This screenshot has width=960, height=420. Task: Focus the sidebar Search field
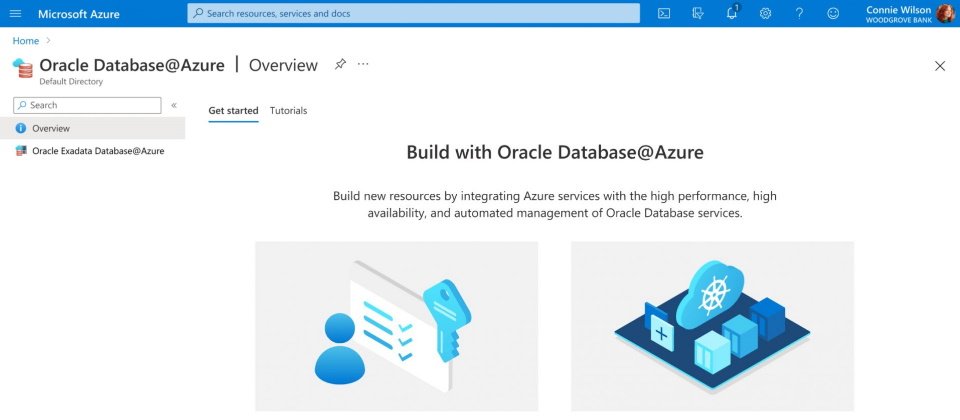(x=87, y=105)
